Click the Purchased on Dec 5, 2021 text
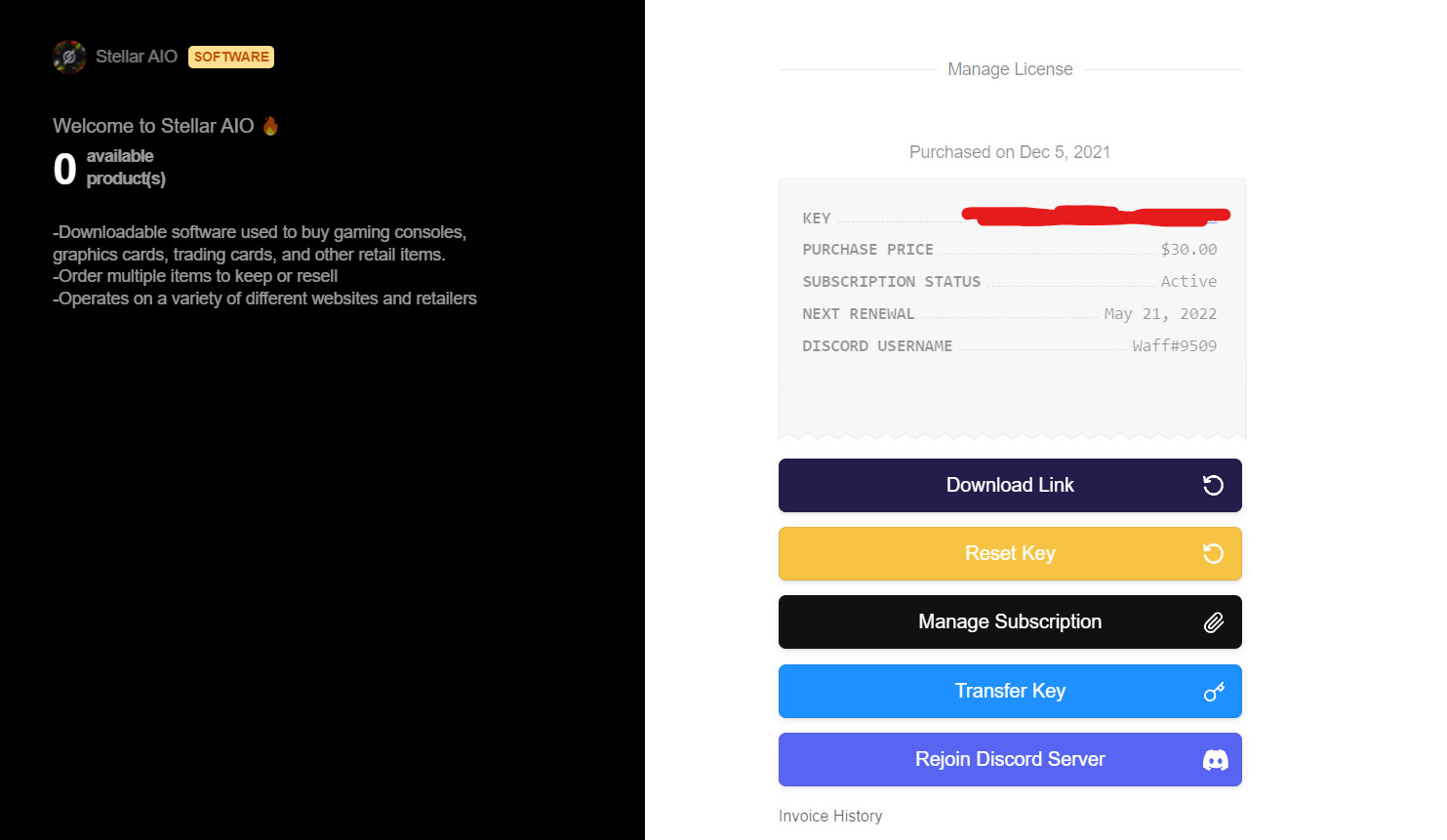1447x840 pixels. 1010,152
